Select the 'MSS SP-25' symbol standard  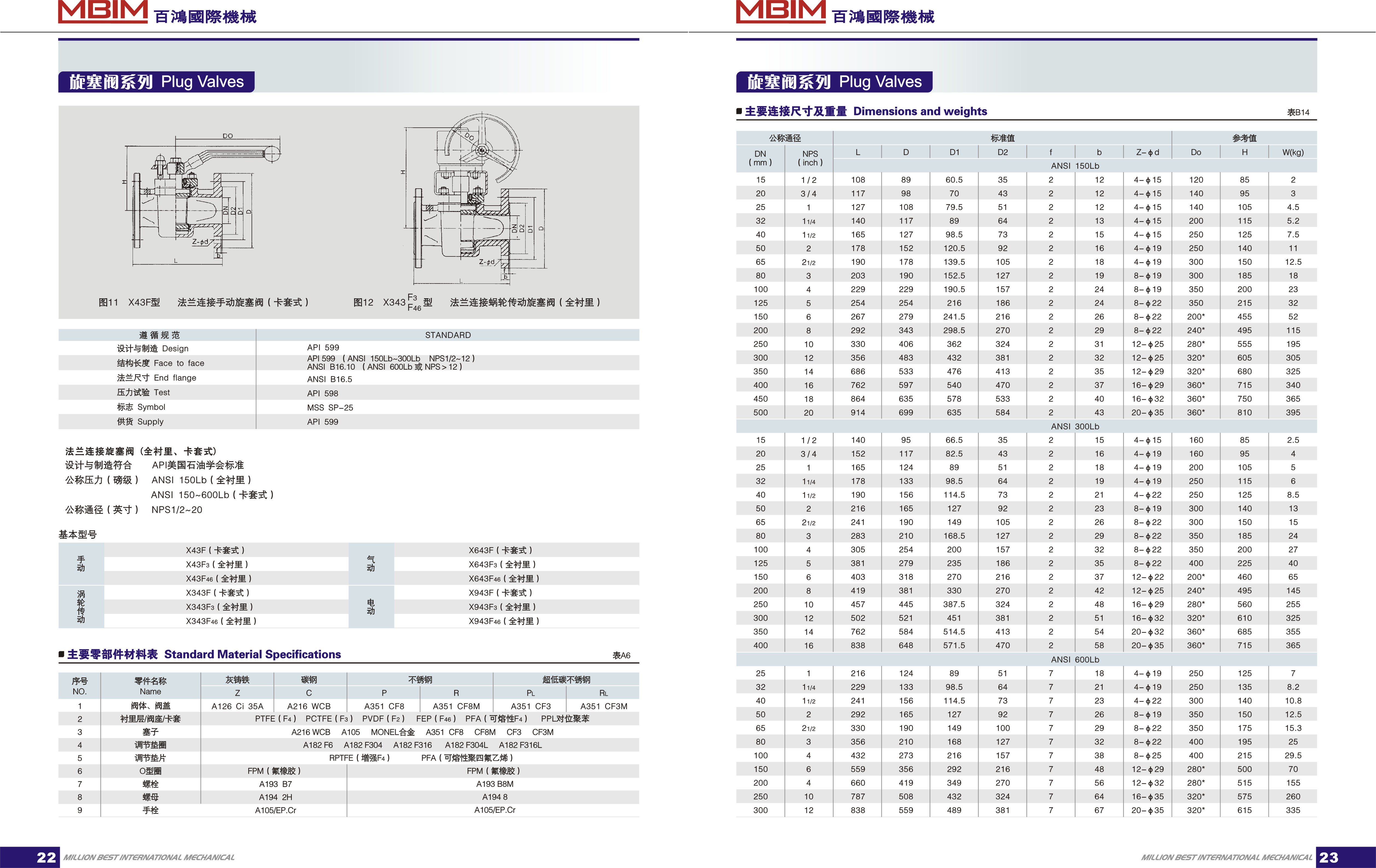click(x=330, y=407)
